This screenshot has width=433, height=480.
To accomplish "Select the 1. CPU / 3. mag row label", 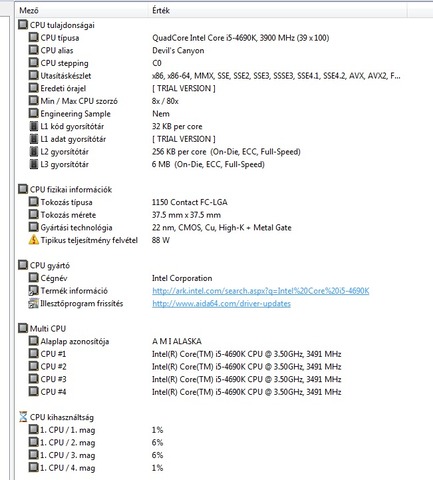I will [x=68, y=455].
